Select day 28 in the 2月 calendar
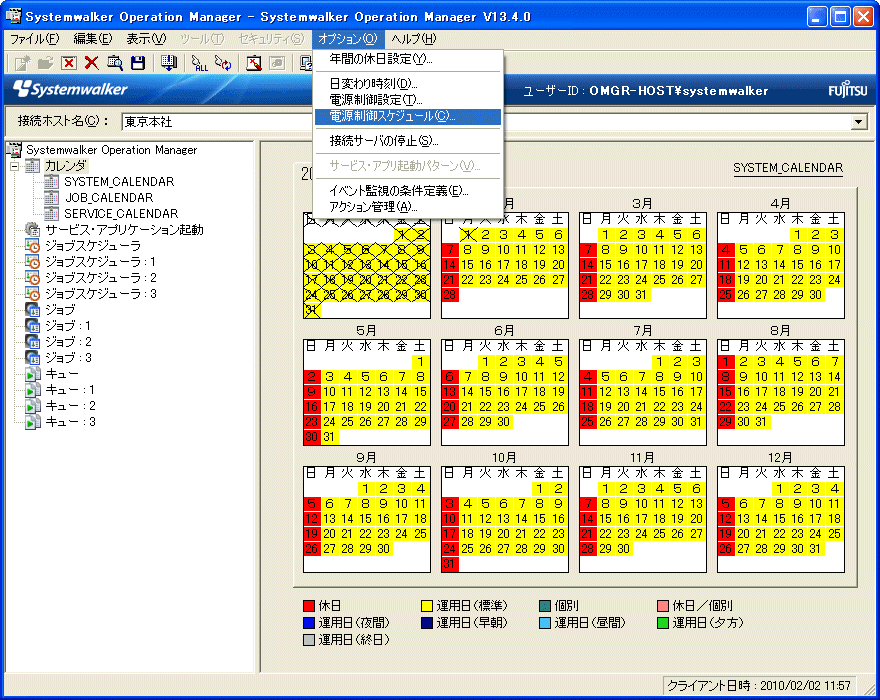This screenshot has width=880, height=700. click(x=450, y=295)
